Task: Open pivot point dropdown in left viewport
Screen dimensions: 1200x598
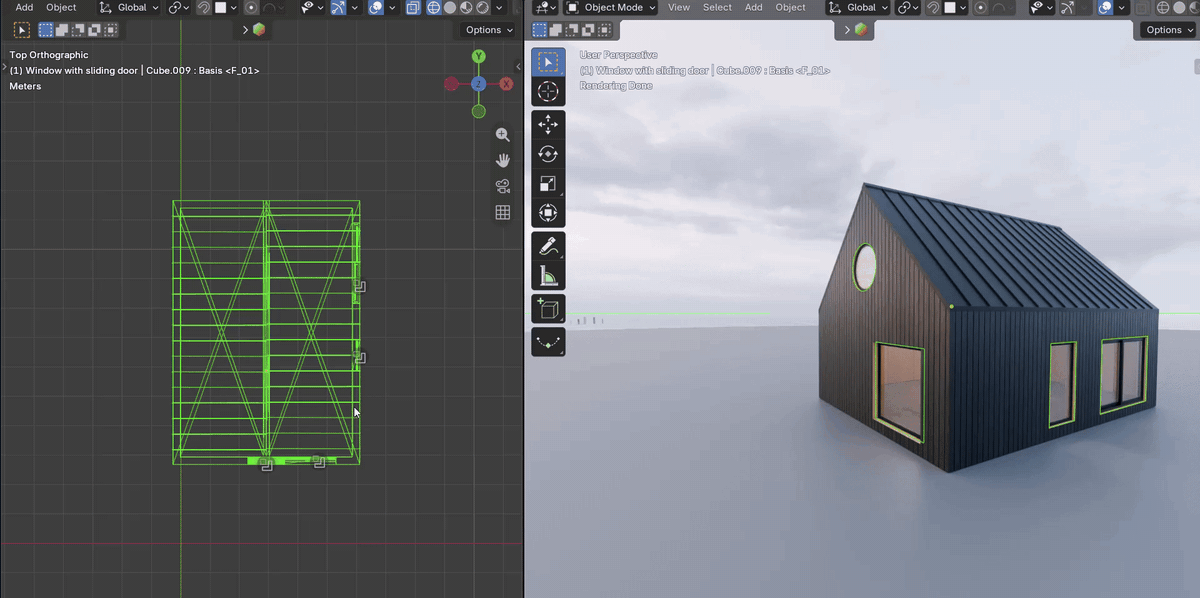Action: pyautogui.click(x=179, y=7)
